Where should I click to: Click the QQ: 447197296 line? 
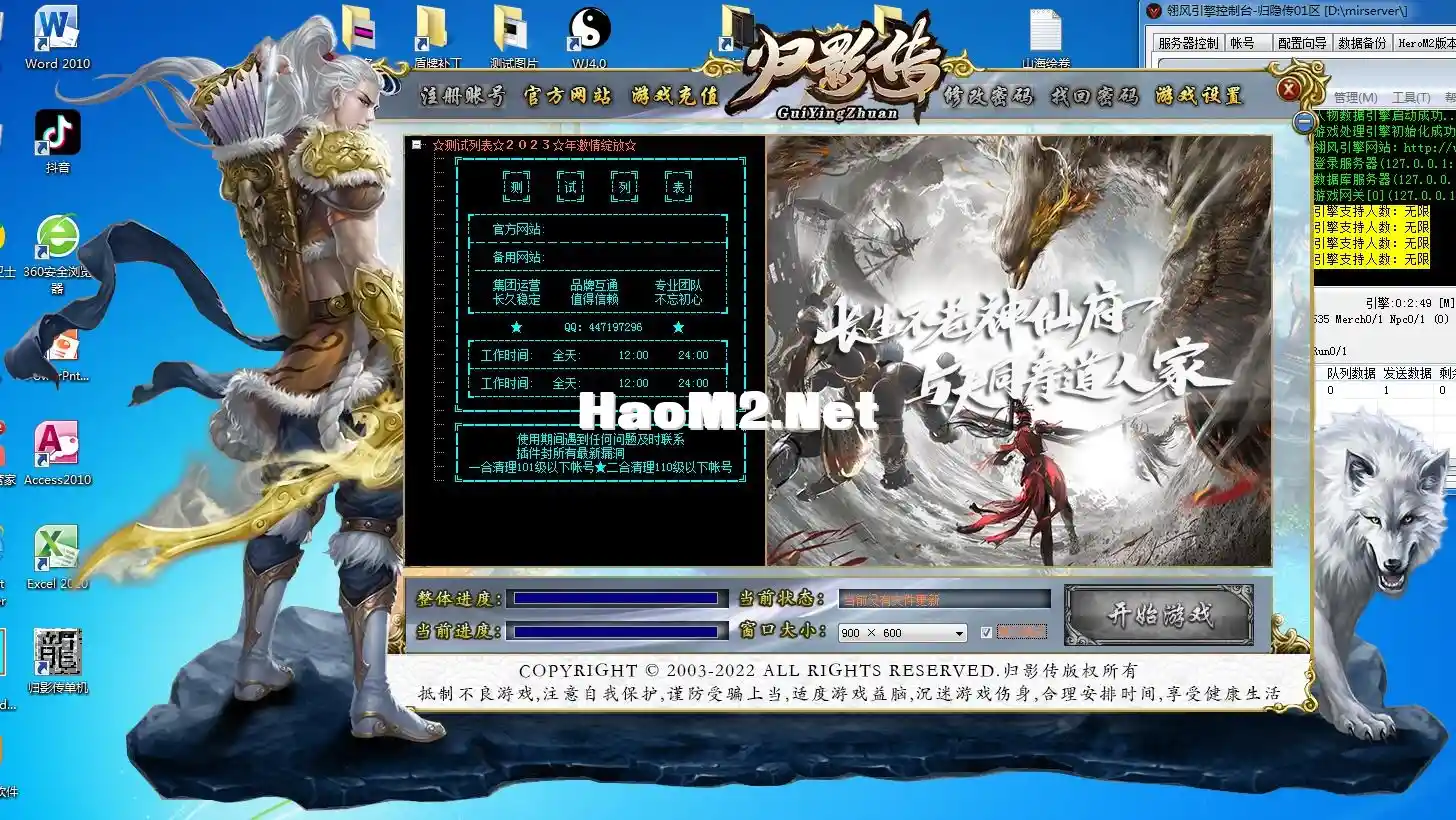pyautogui.click(x=603, y=327)
